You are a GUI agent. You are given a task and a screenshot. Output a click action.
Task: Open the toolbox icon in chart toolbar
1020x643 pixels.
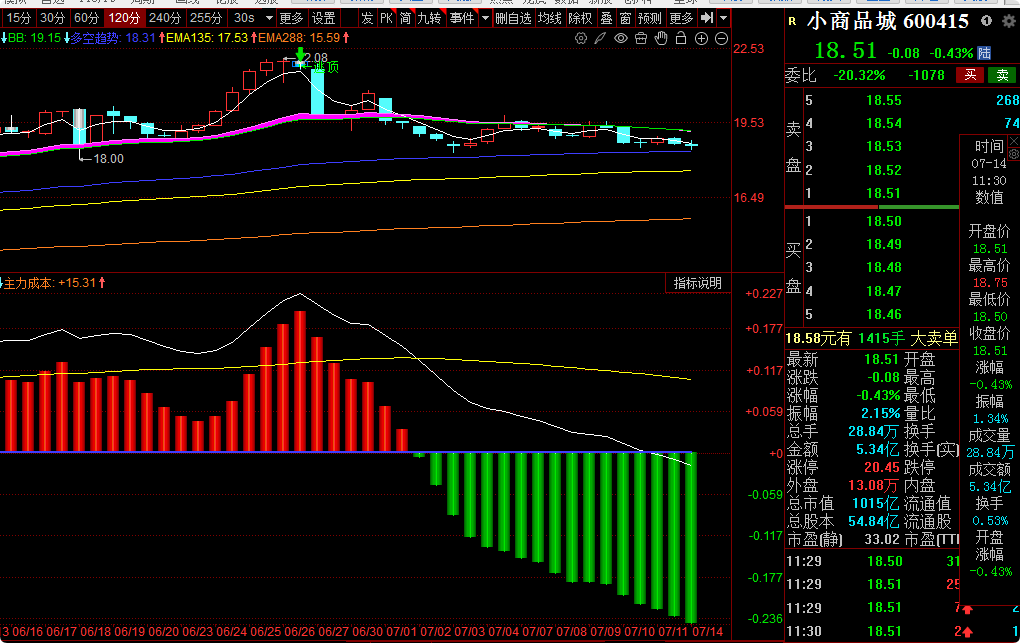click(641, 38)
